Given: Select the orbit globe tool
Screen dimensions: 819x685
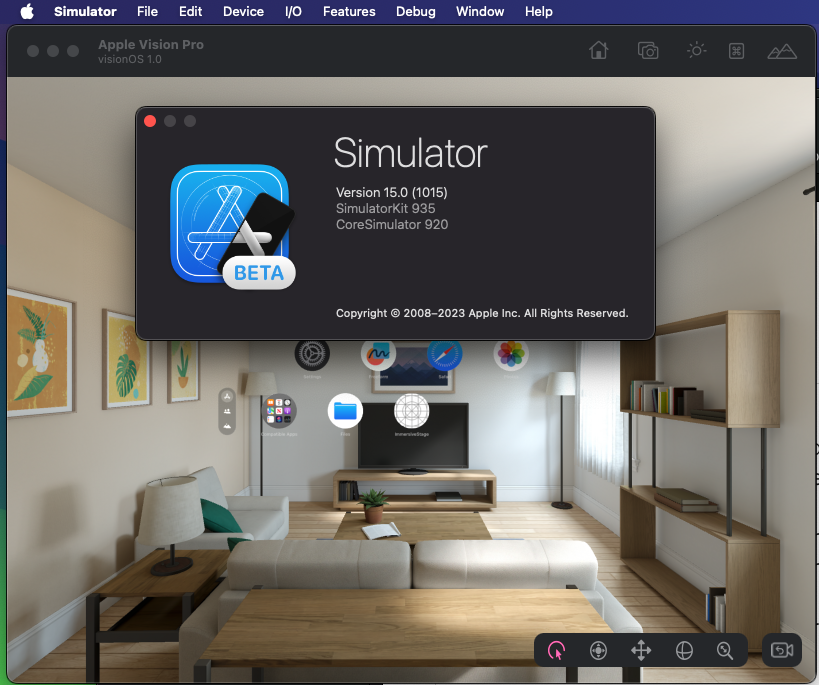Looking at the screenshot, I should click(684, 651).
